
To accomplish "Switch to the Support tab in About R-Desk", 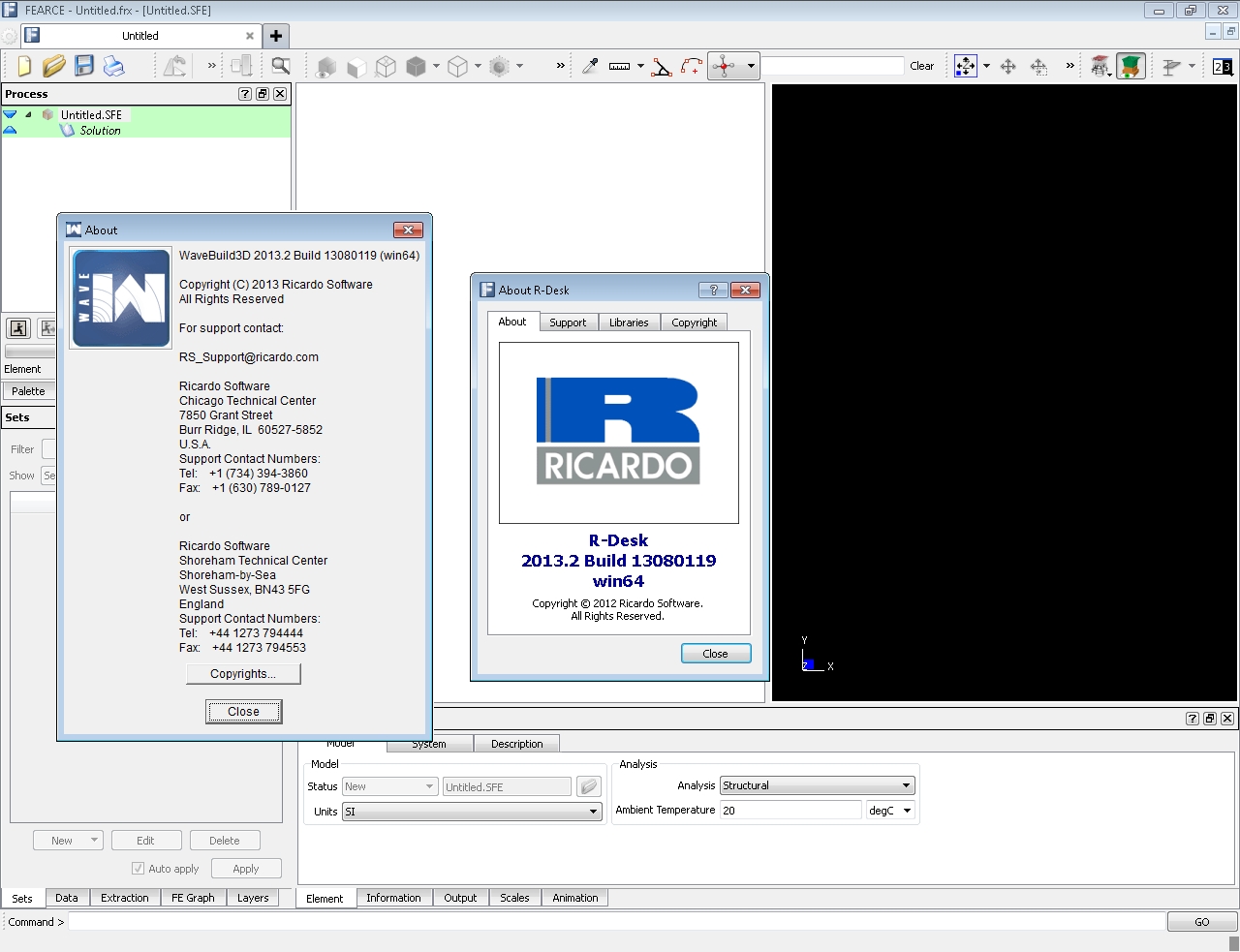I will 568,322.
